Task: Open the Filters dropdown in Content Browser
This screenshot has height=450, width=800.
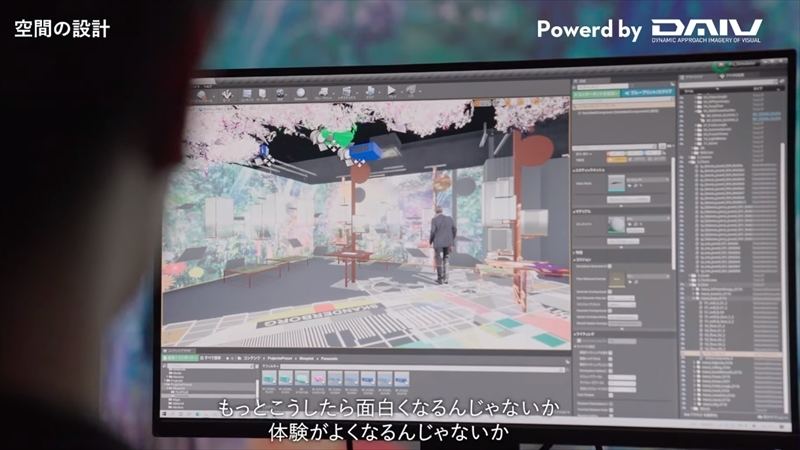Action: click(x=270, y=366)
